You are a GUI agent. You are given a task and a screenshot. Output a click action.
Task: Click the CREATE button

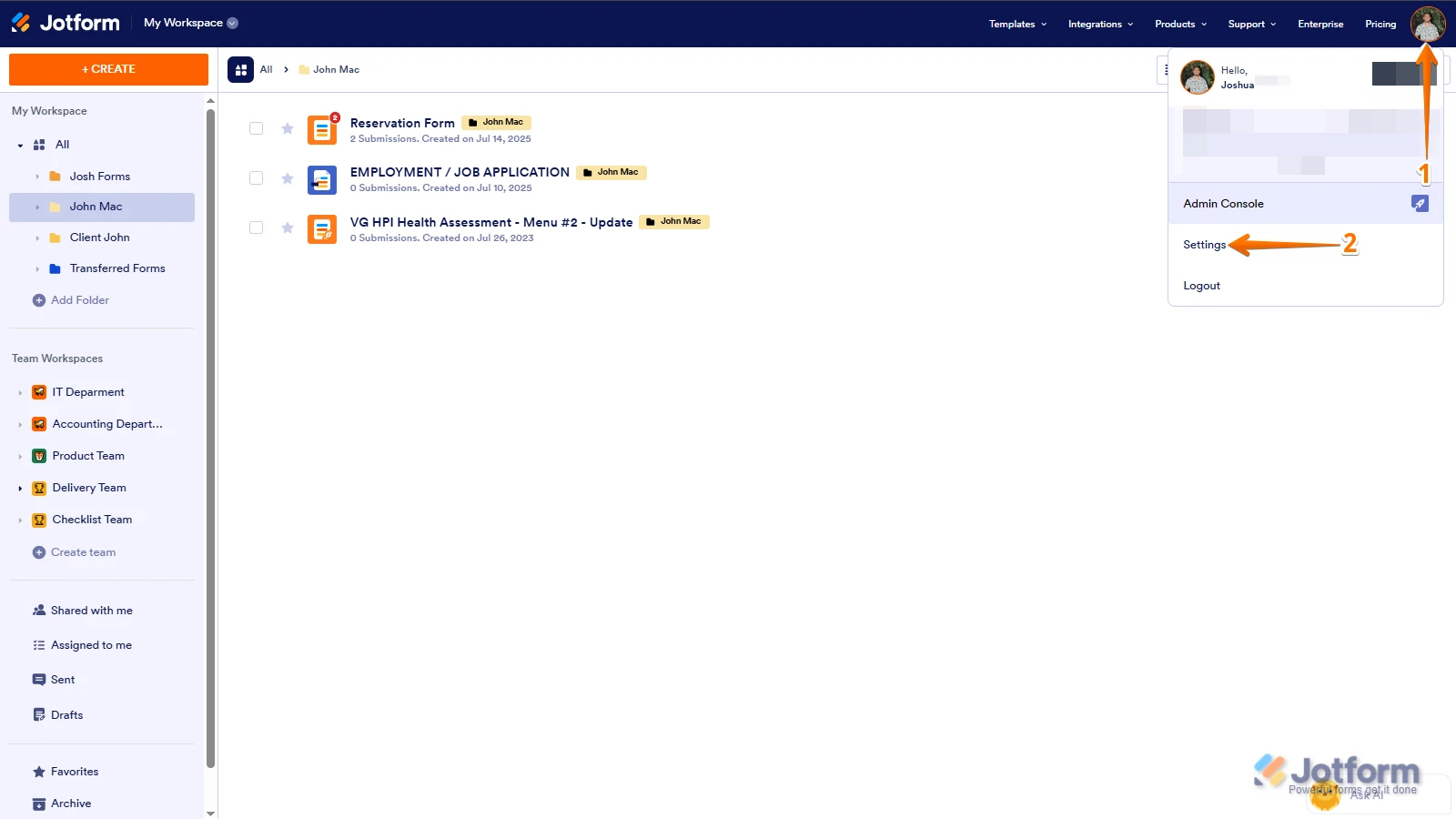108,68
